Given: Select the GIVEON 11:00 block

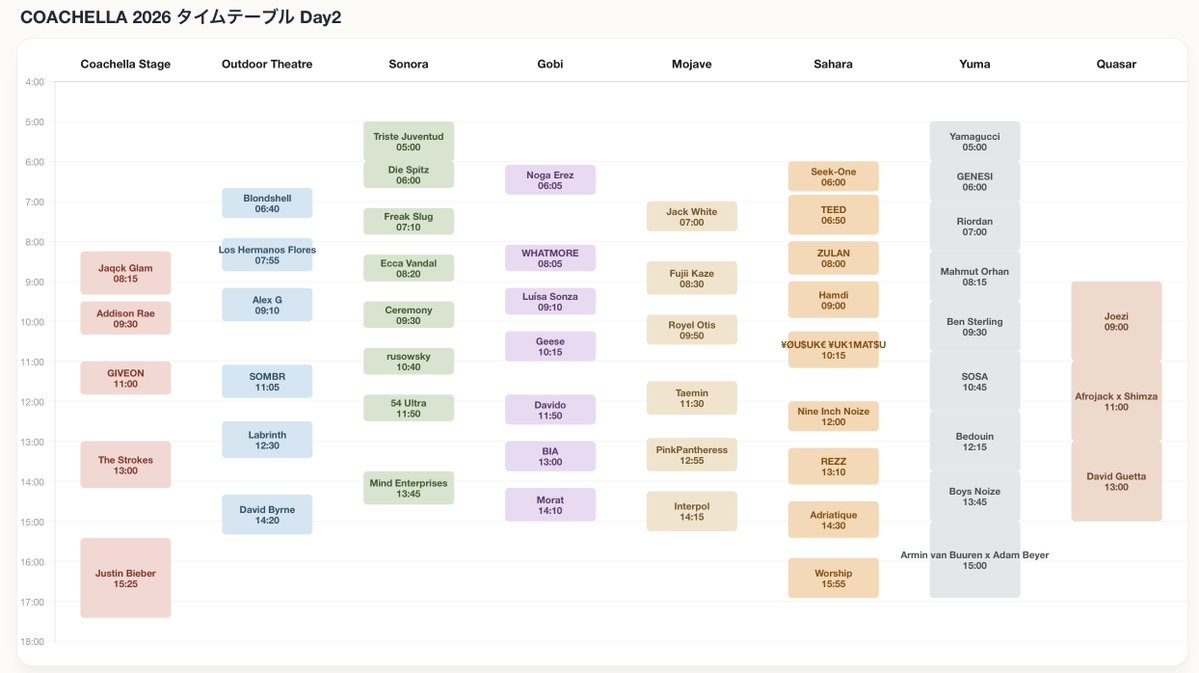Looking at the screenshot, I should [x=125, y=378].
